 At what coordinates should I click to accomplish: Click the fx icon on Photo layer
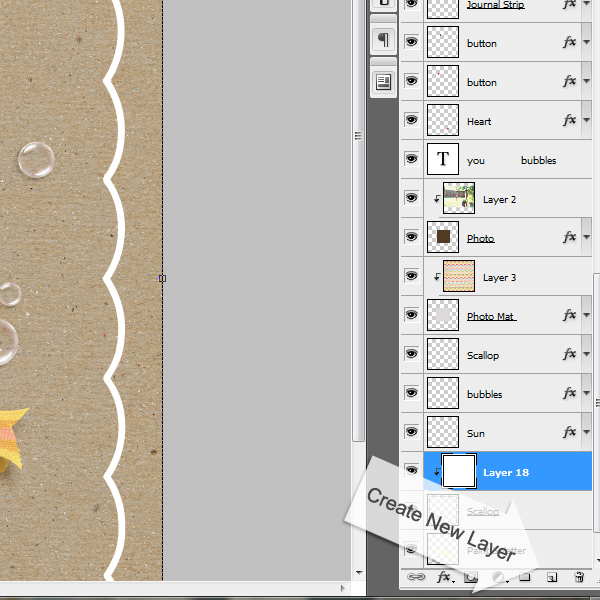(569, 237)
